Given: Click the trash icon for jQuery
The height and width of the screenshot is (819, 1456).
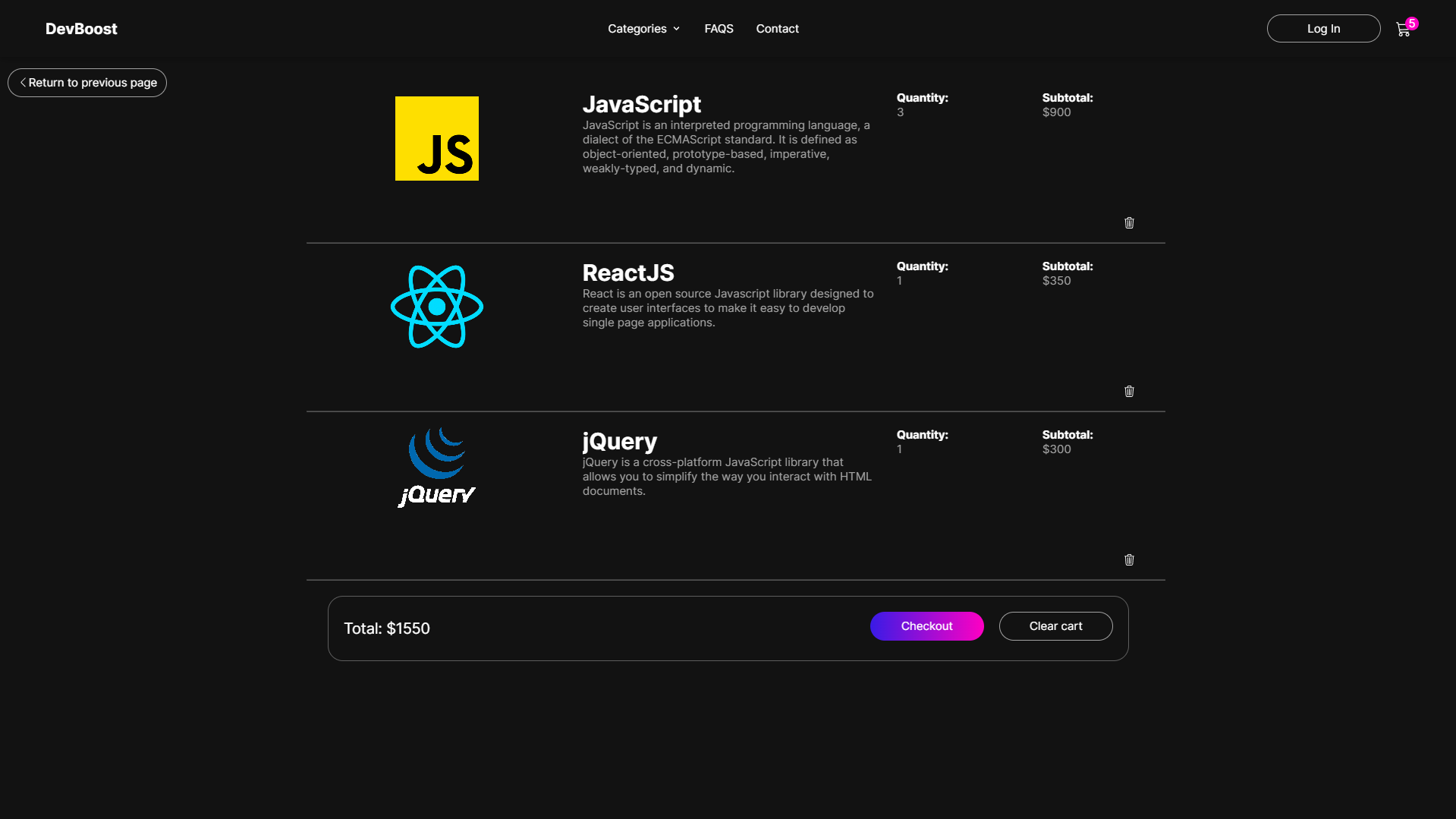Looking at the screenshot, I should pos(1129,559).
